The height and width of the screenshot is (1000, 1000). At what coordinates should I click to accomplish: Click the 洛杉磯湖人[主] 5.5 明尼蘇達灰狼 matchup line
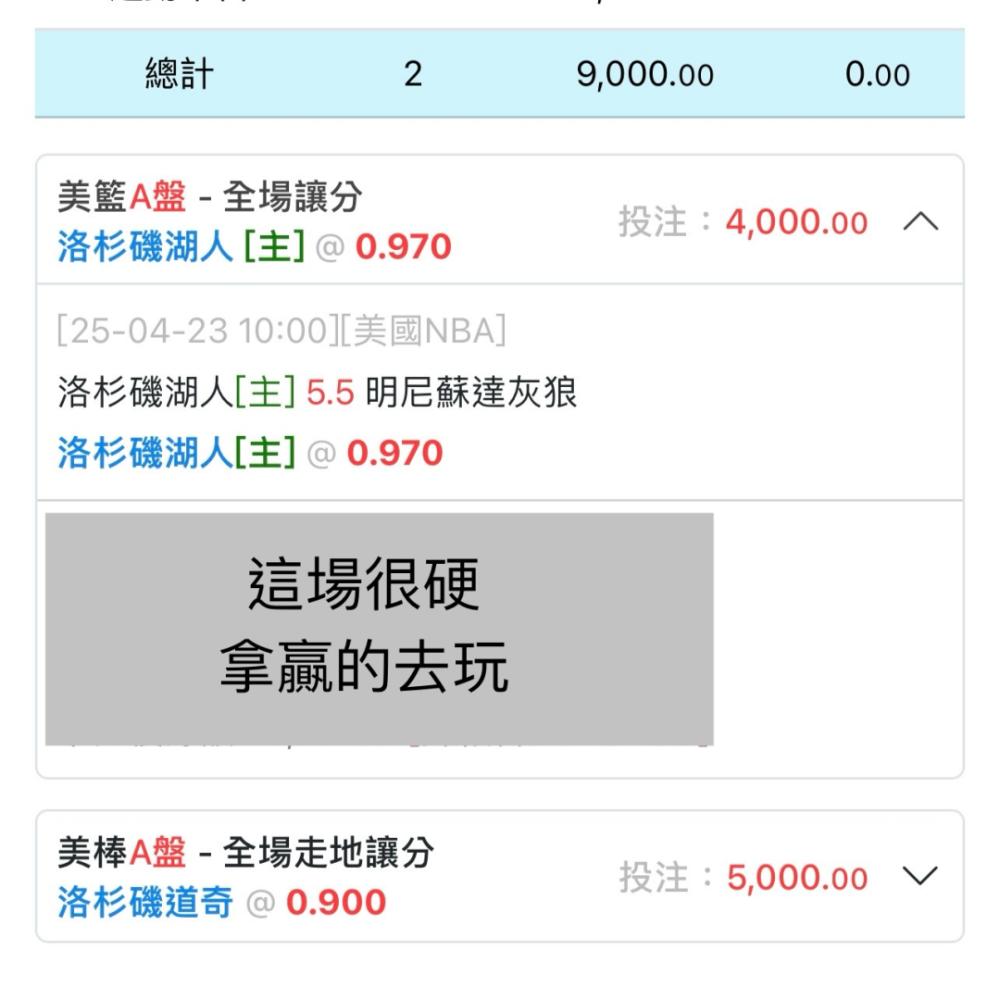pyautogui.click(x=317, y=392)
